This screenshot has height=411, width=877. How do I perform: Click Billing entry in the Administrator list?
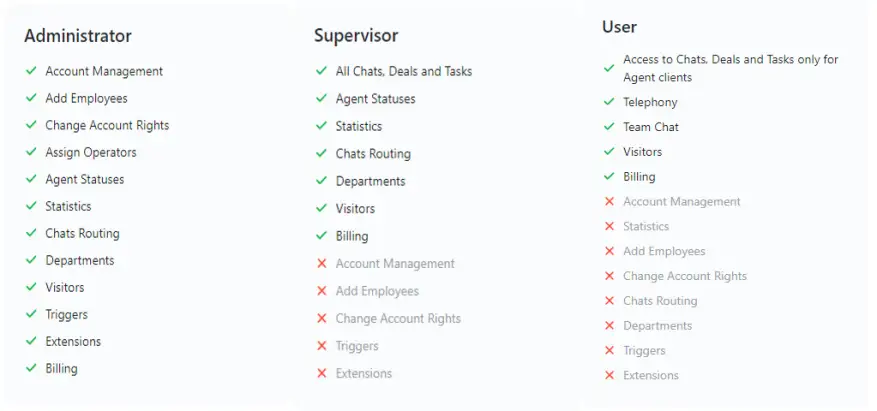[62, 369]
